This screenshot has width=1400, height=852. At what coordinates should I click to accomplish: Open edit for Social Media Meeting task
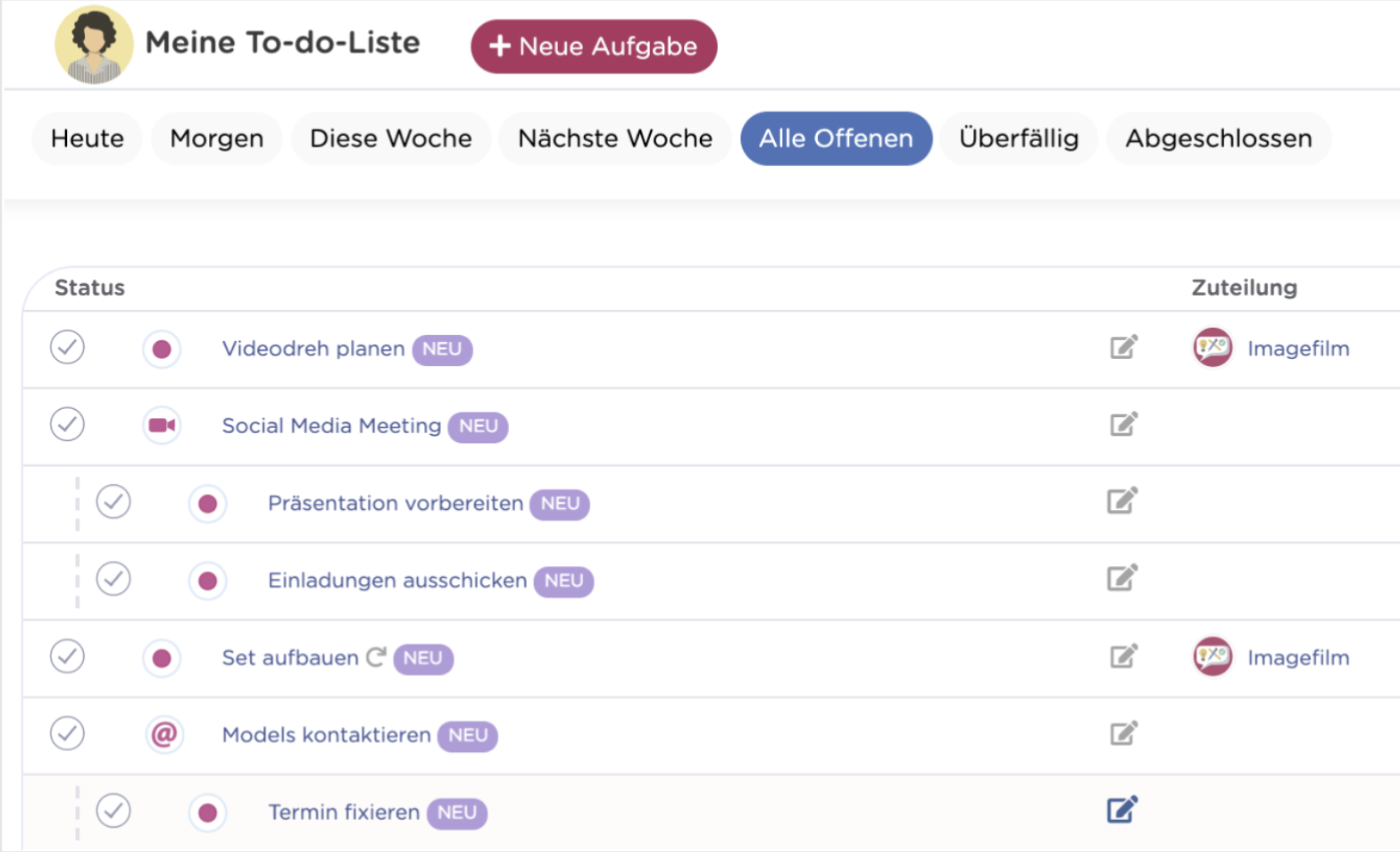(x=1123, y=424)
